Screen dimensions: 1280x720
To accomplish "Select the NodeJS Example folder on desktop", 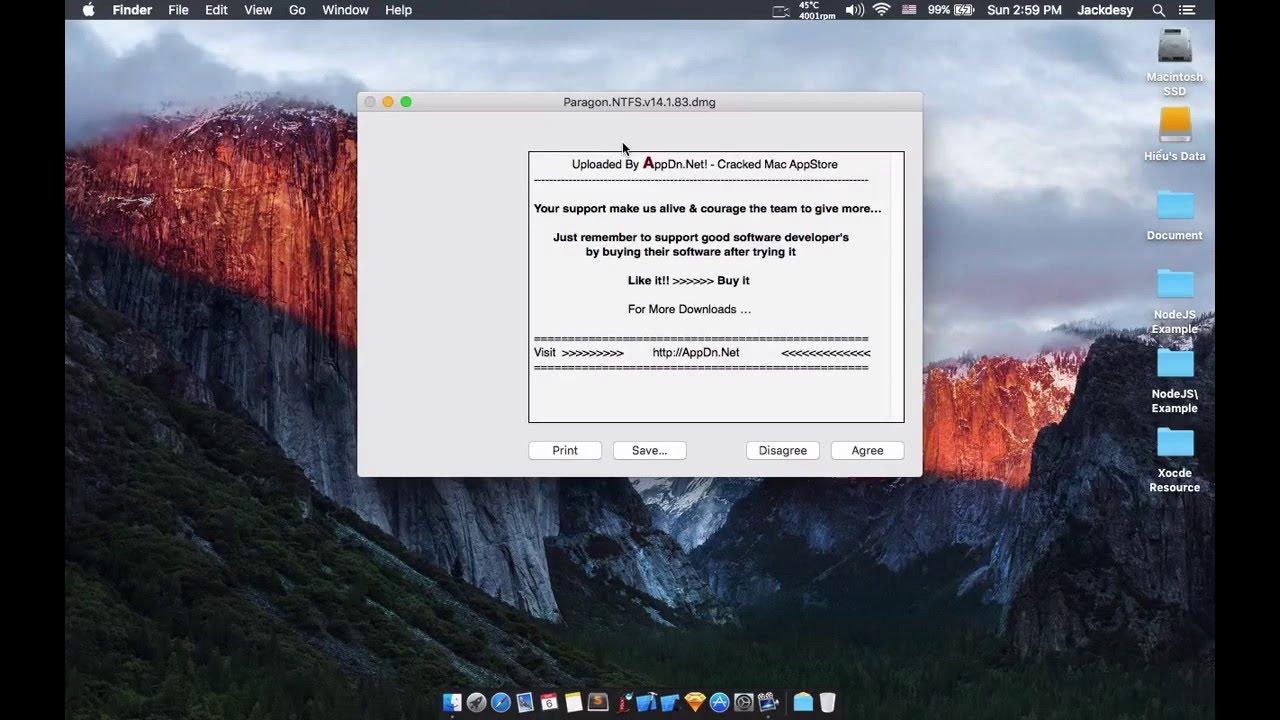I will tap(1175, 284).
